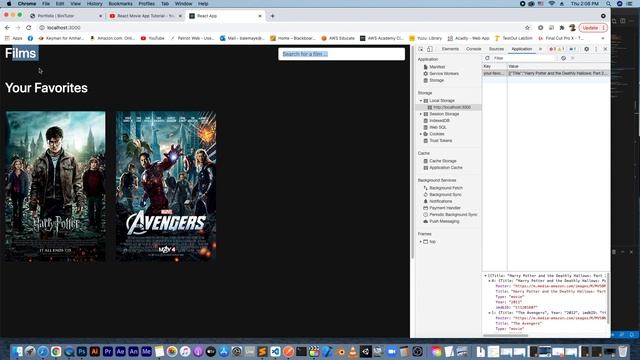Open Cache Storage item
The width and height of the screenshot is (640, 360).
click(x=442, y=161)
